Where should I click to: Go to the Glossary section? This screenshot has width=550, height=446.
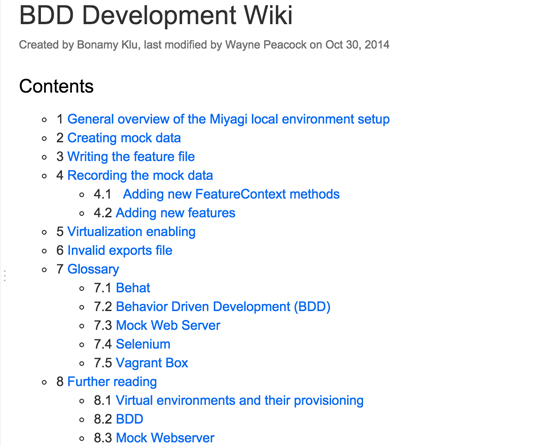click(93, 269)
